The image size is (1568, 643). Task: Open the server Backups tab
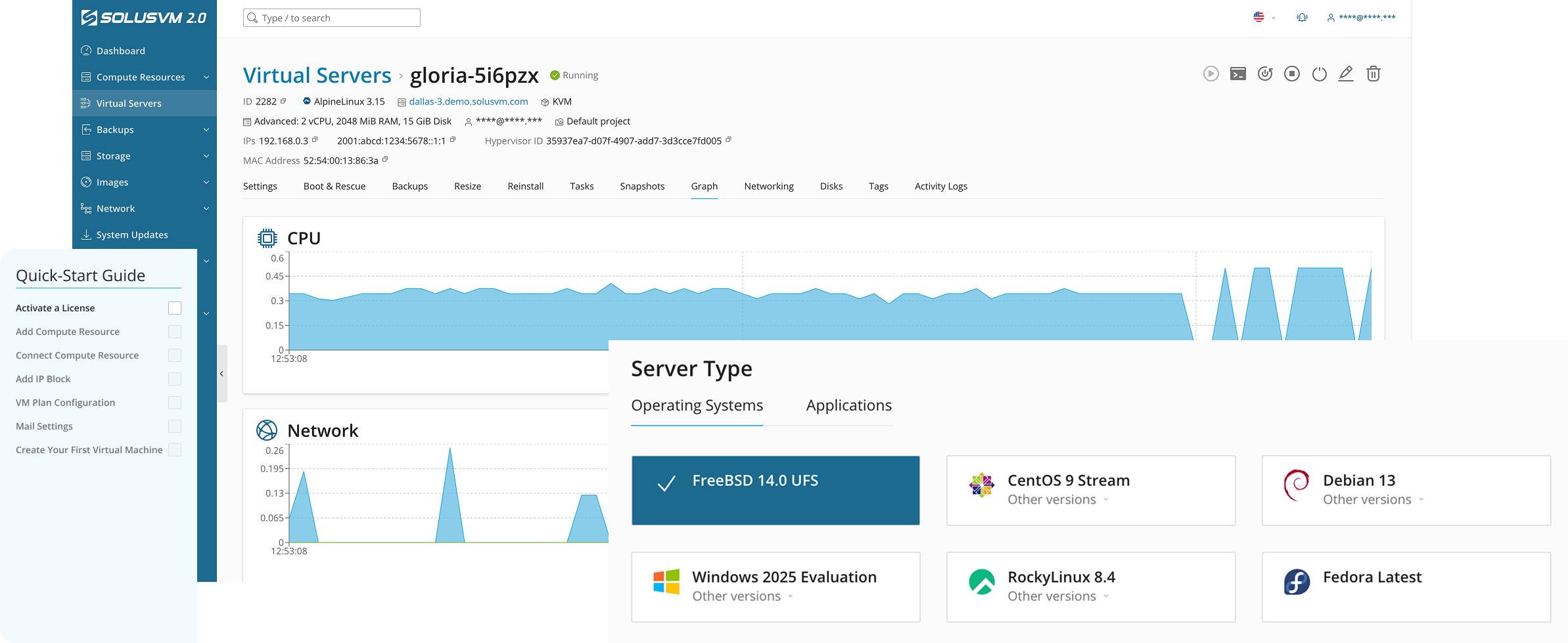click(x=410, y=187)
